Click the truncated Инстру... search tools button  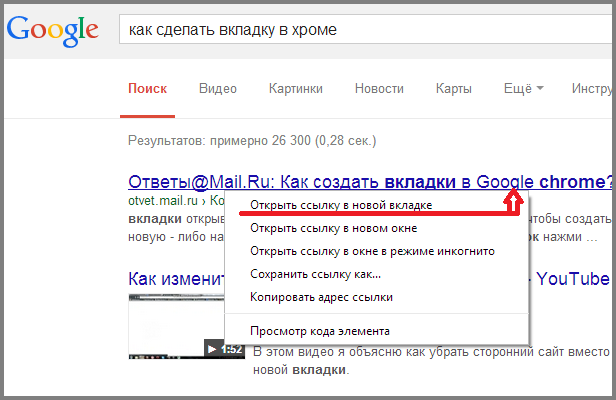coord(592,88)
